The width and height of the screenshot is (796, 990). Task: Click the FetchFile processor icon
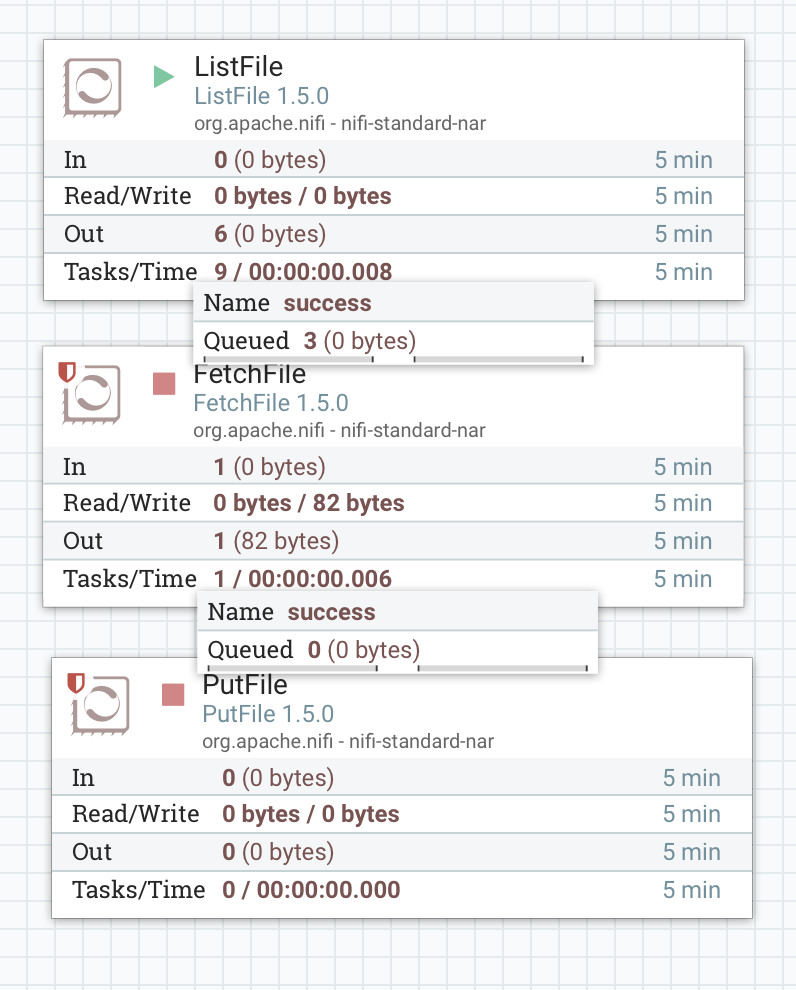pos(93,395)
